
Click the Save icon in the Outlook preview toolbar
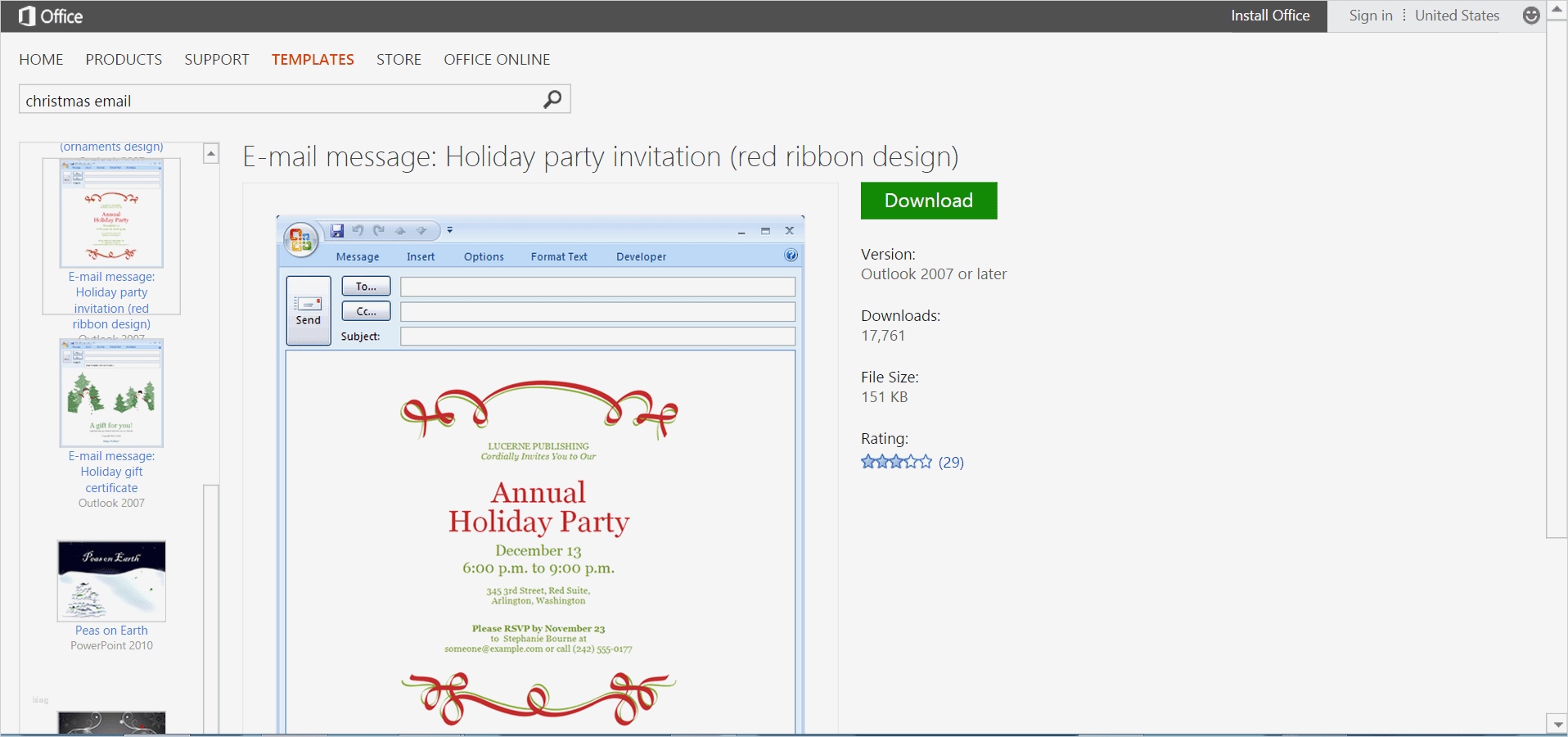[336, 231]
